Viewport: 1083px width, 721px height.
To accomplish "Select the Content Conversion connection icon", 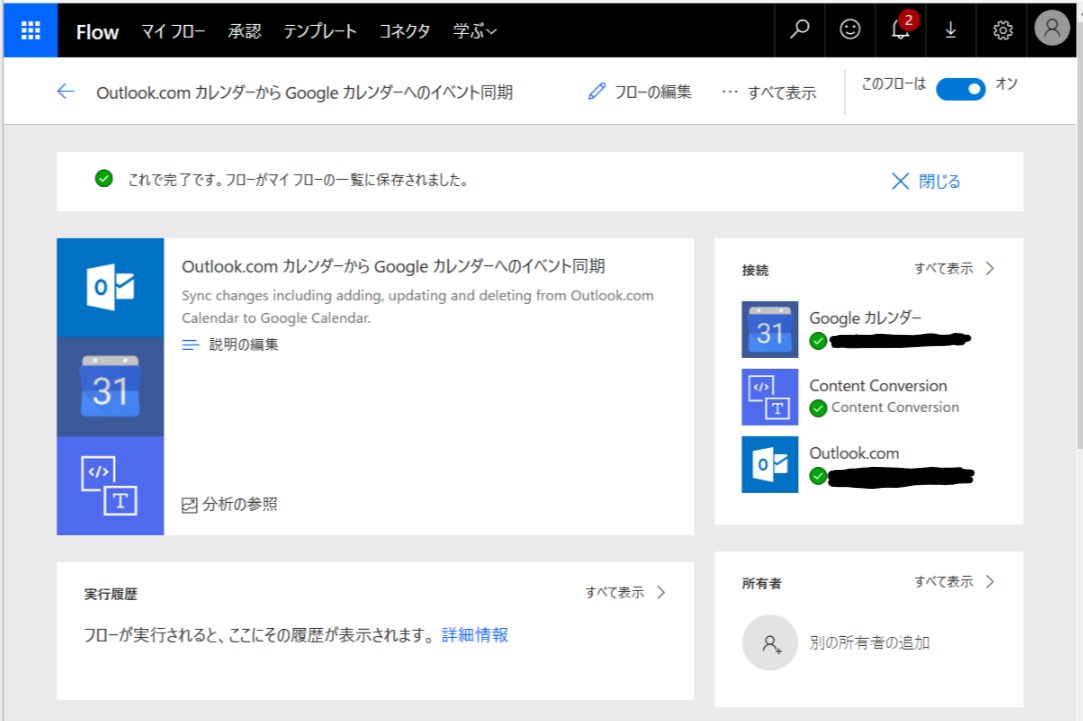I will tap(769, 397).
